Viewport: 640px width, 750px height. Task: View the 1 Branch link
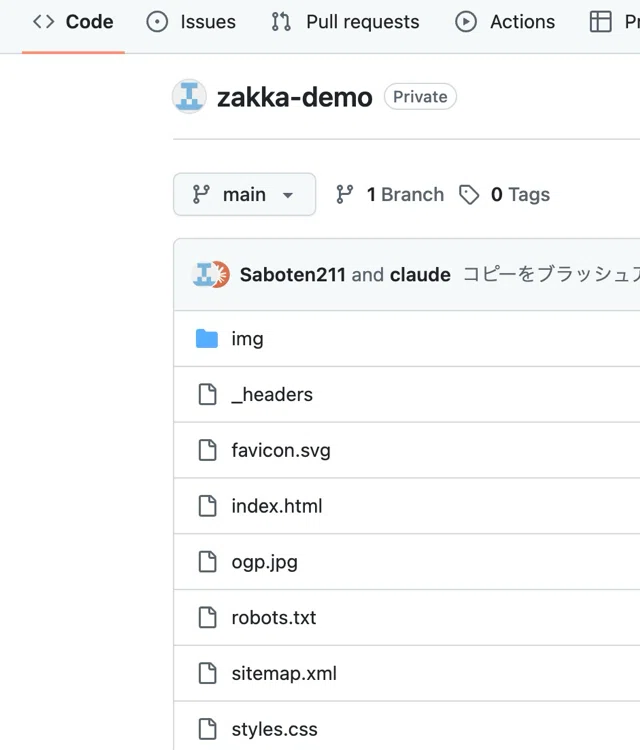point(405,195)
